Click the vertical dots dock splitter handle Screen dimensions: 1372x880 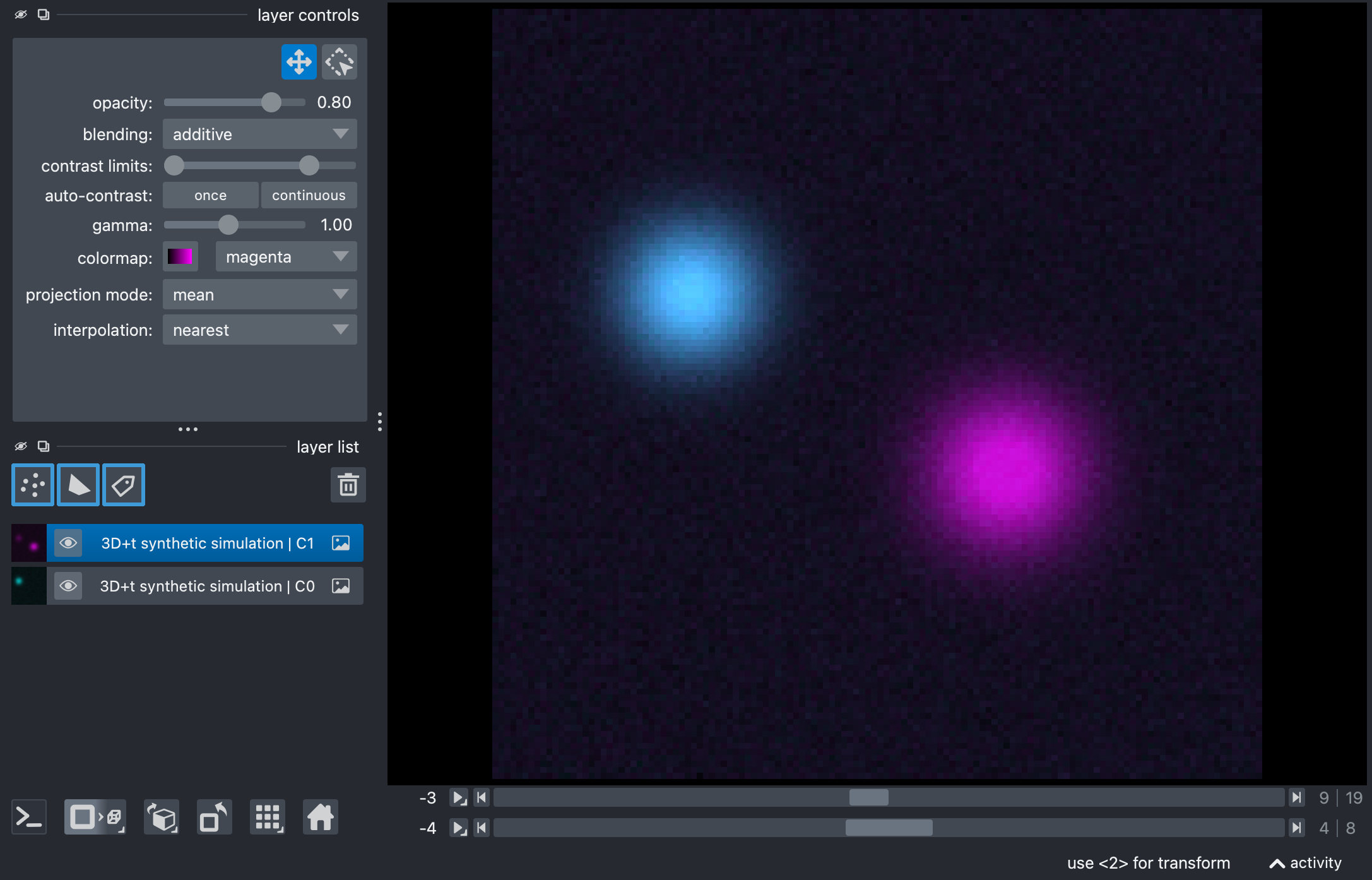(x=379, y=422)
